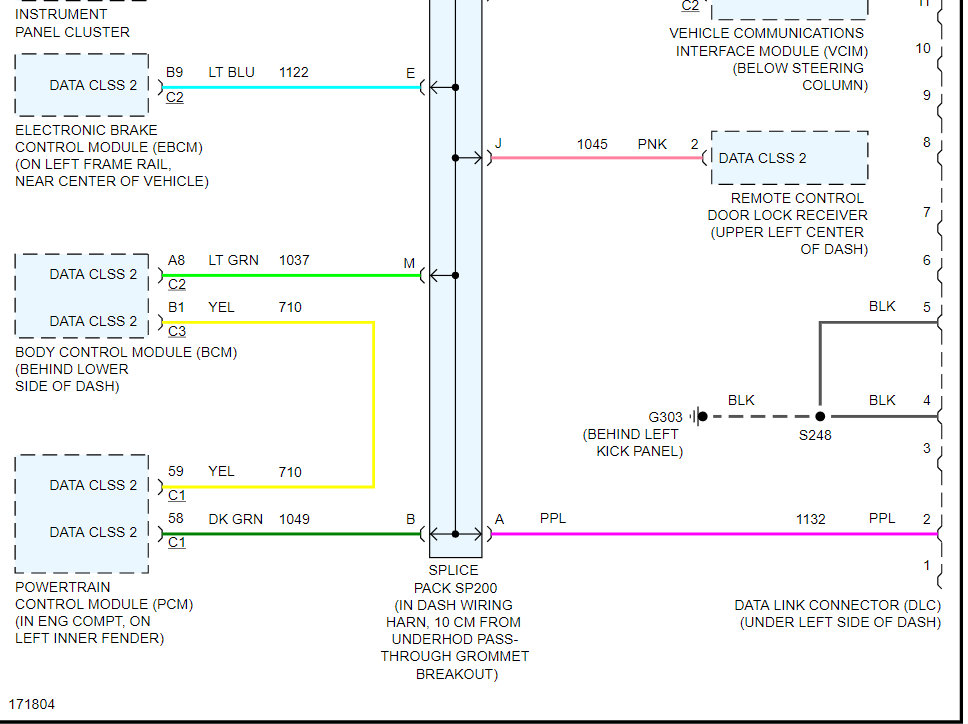968x724 pixels.
Task: Click the purple wire to DLC pin 2
Action: [715, 534]
